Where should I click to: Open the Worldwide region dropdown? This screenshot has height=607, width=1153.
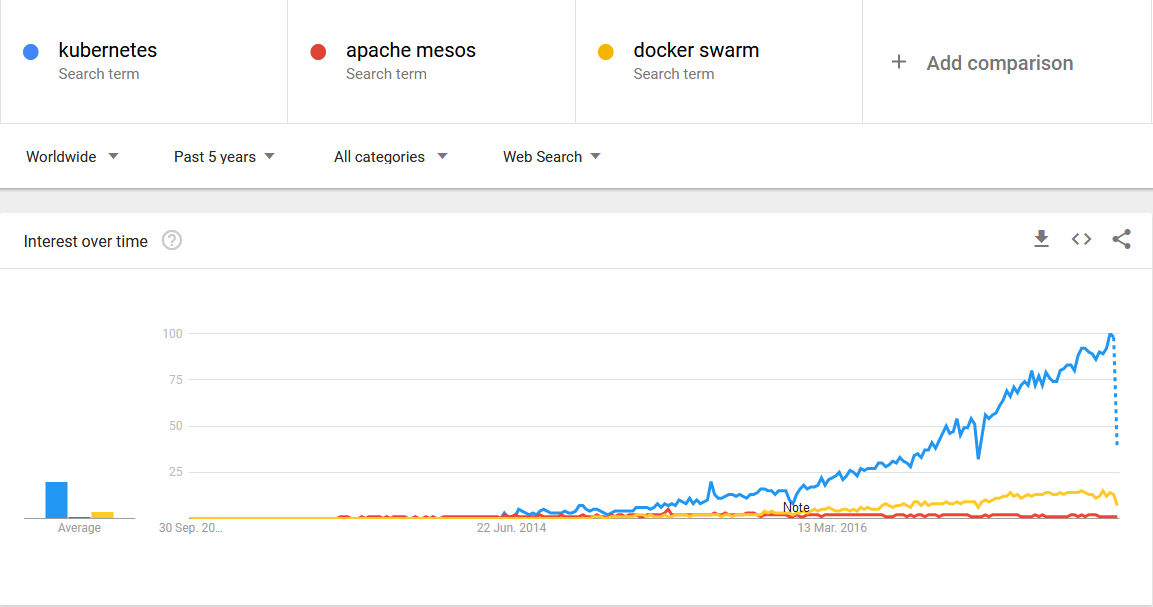[72, 156]
